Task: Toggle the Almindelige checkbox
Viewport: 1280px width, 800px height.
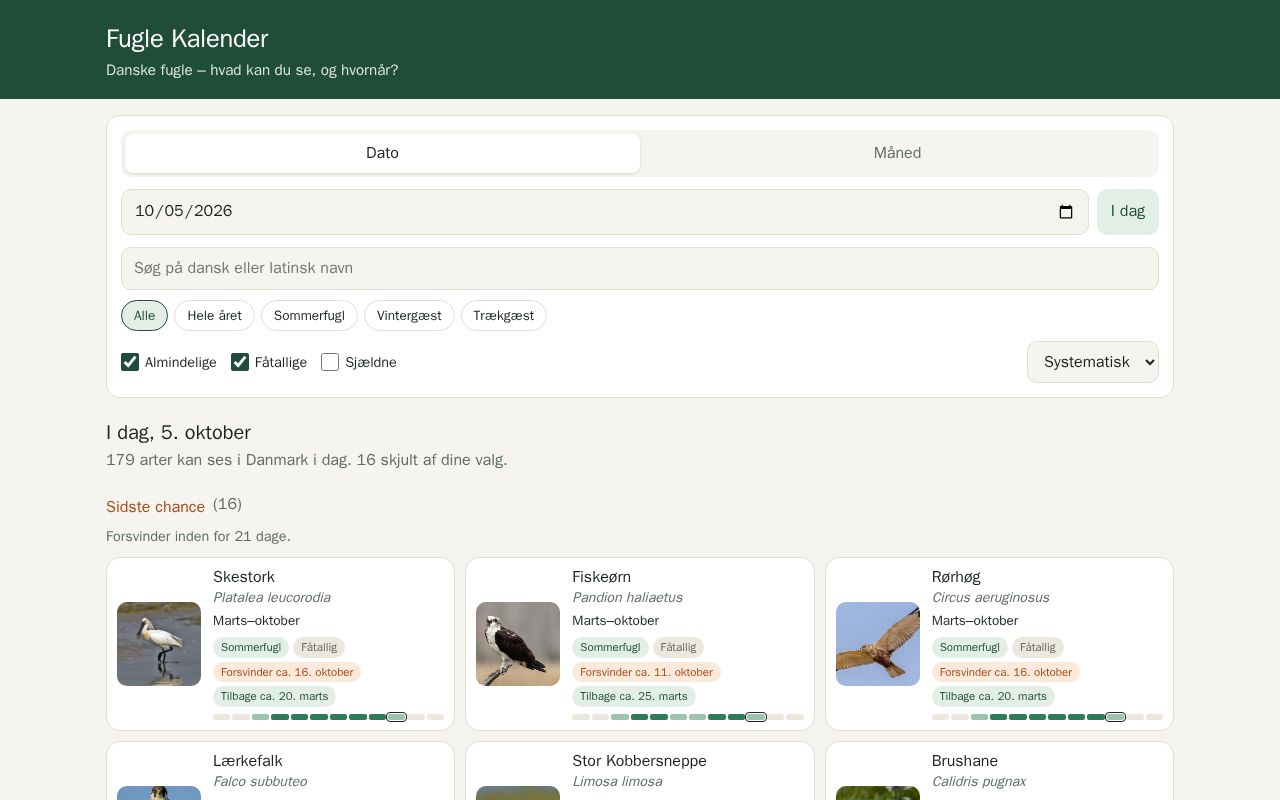Action: coord(130,362)
